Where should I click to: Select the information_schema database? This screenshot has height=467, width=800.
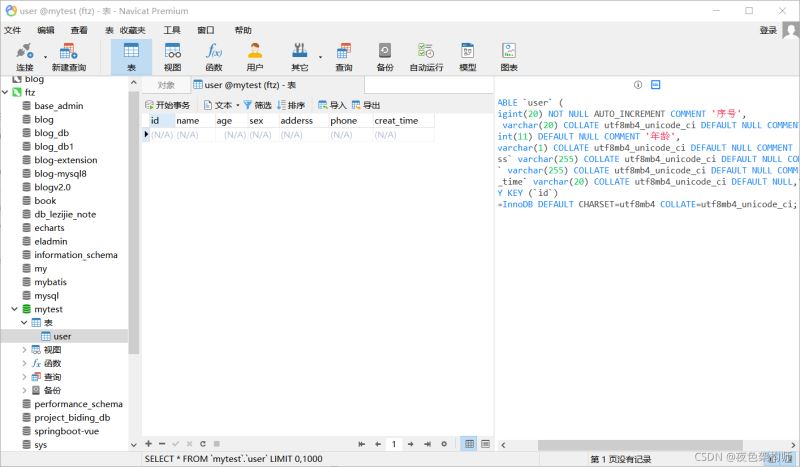76,255
